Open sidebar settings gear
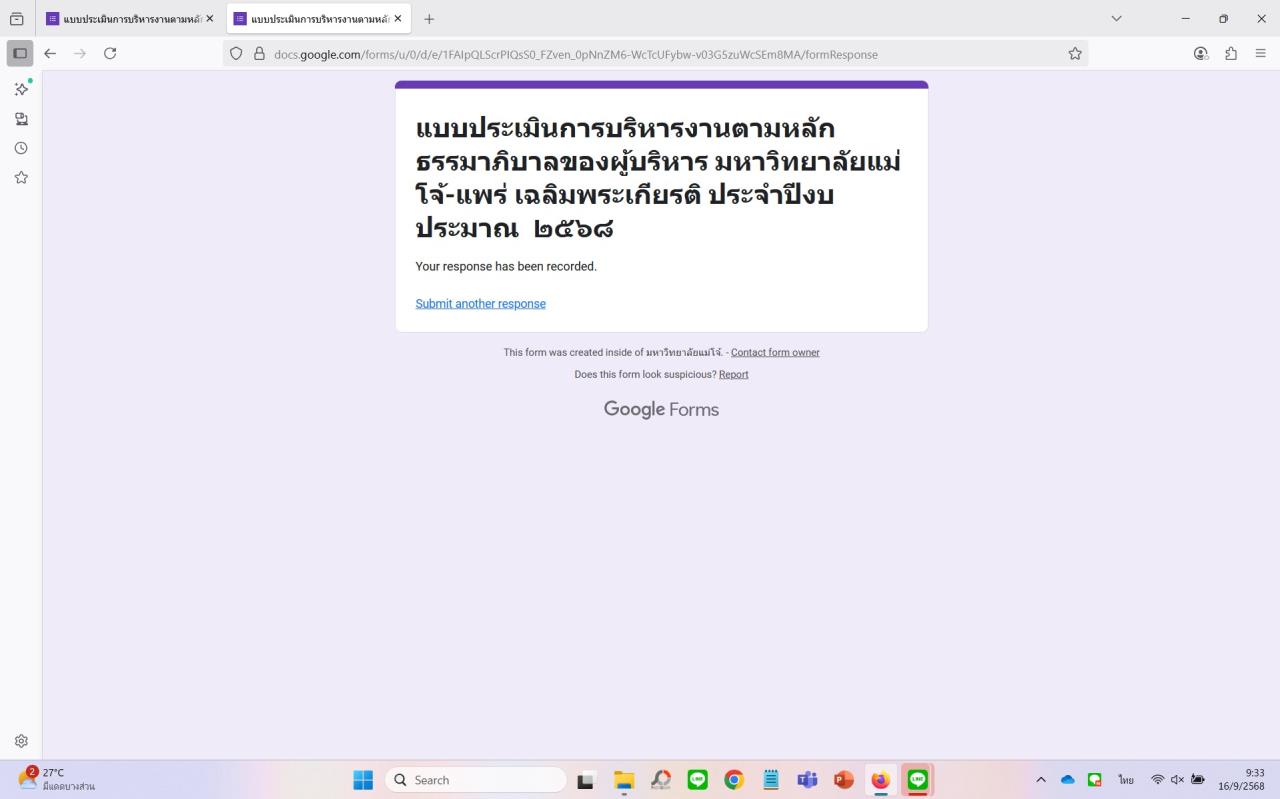 (x=21, y=741)
